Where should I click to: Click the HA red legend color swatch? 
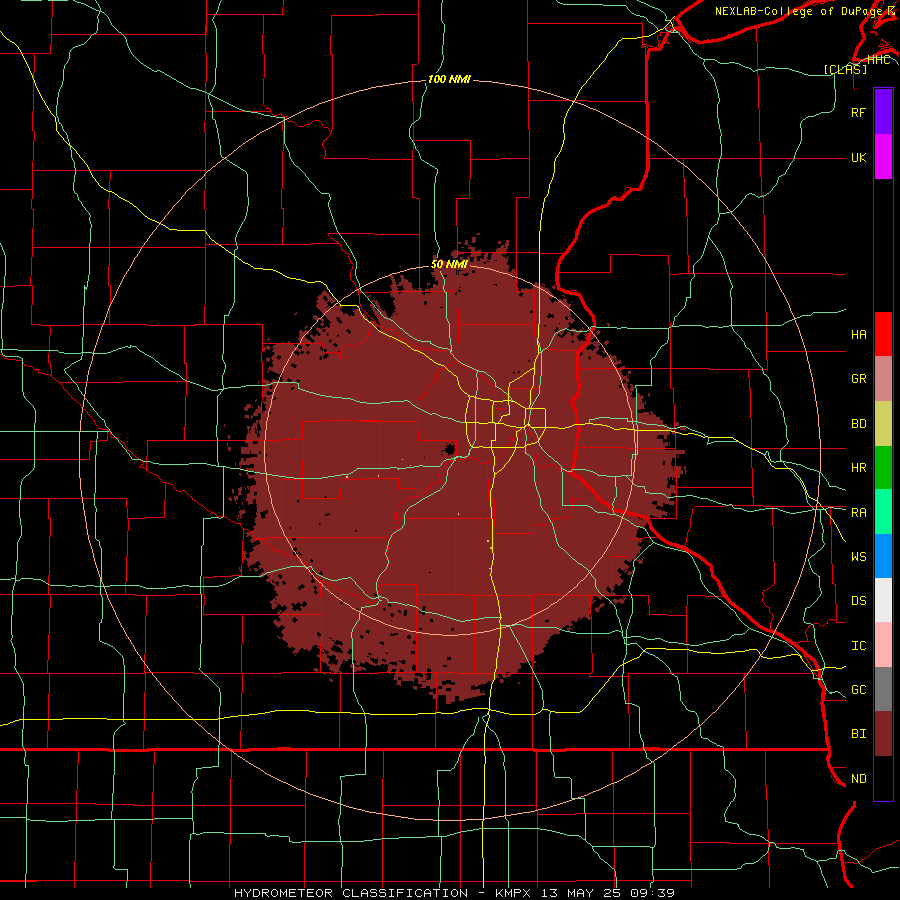883,334
